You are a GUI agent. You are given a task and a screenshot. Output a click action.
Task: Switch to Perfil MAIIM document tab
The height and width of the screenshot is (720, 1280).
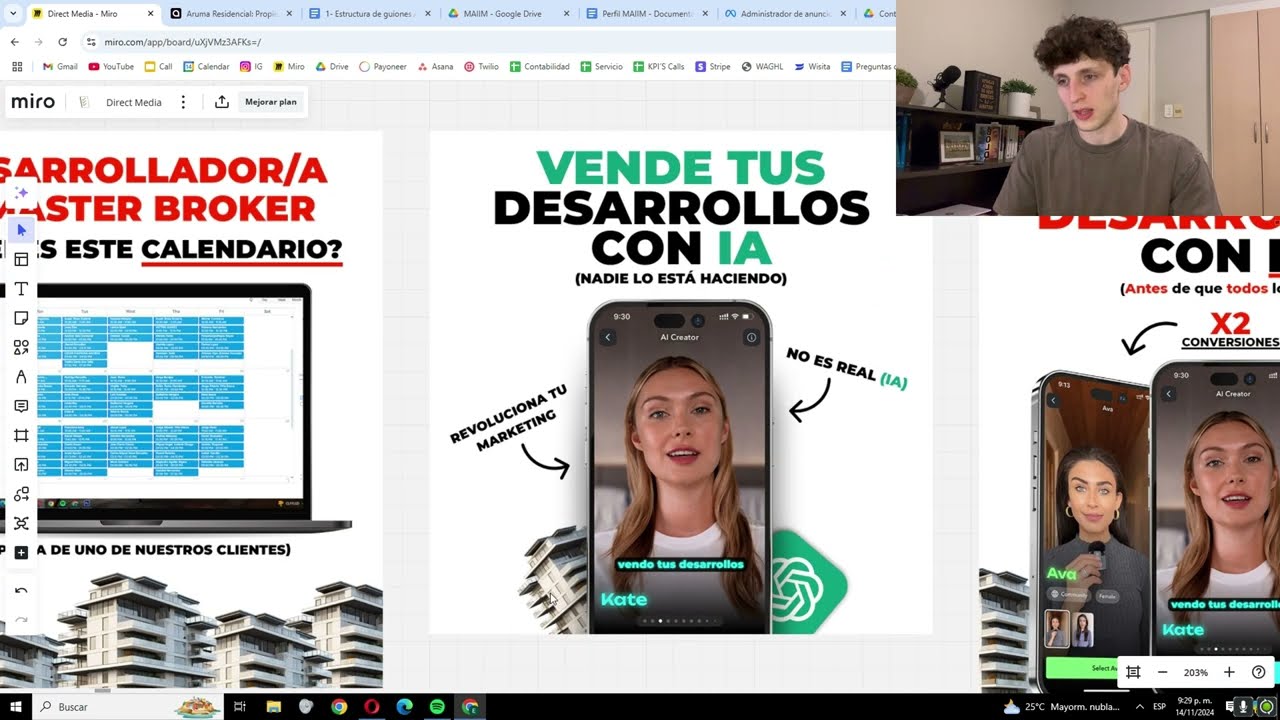point(645,14)
